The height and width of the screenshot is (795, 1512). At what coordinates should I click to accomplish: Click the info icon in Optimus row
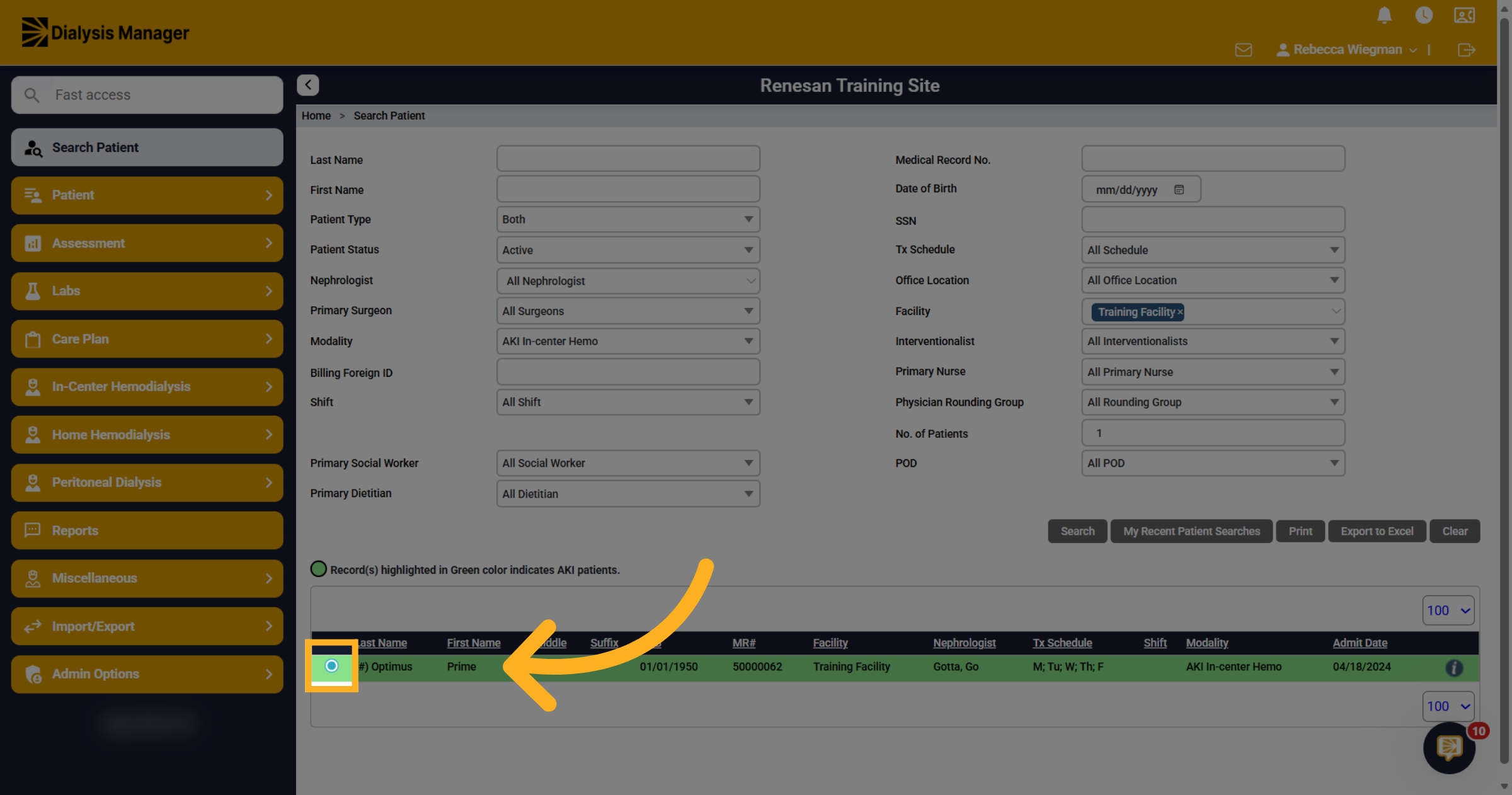pyautogui.click(x=1454, y=668)
